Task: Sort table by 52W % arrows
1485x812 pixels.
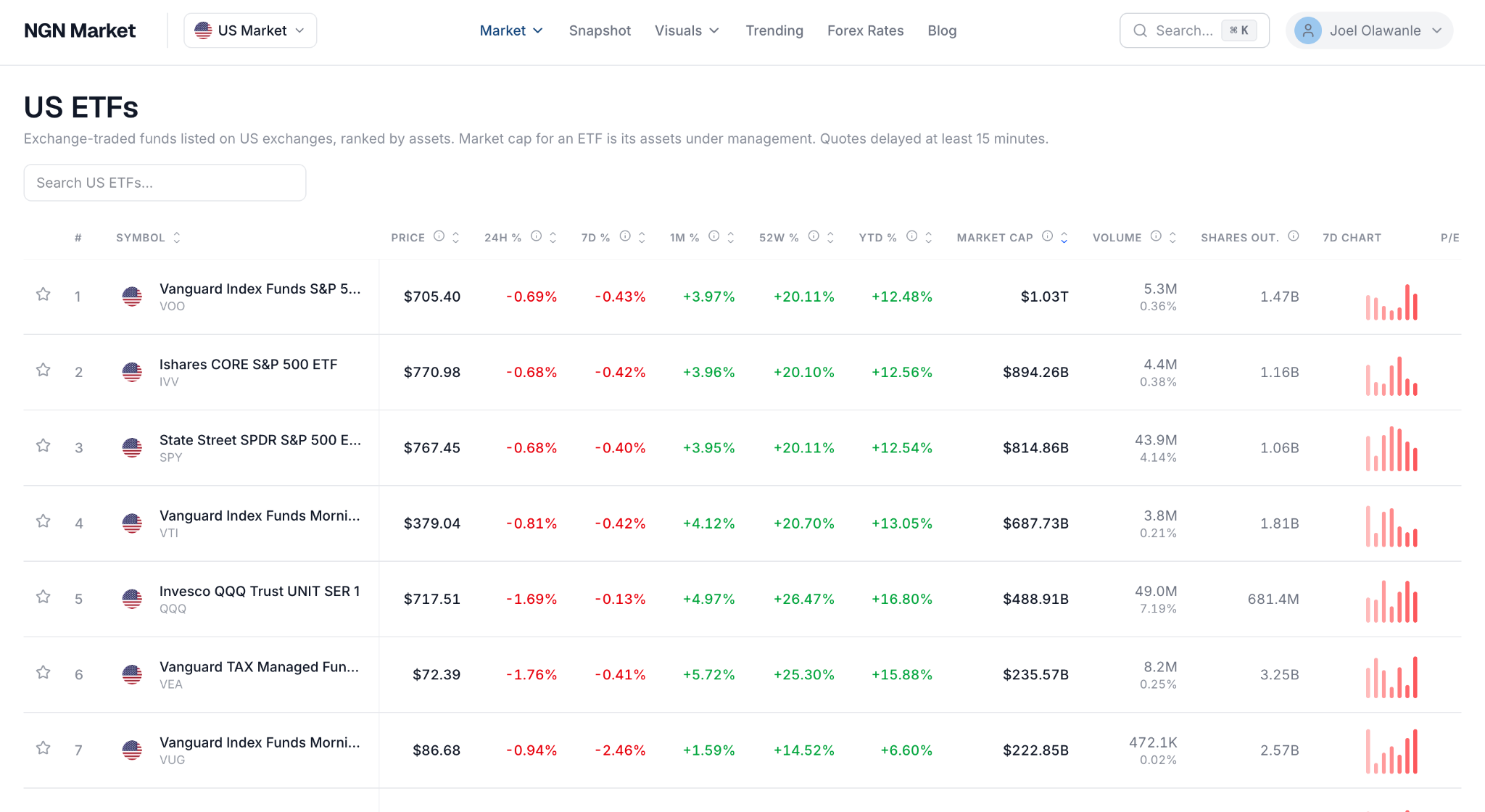Action: (x=831, y=237)
